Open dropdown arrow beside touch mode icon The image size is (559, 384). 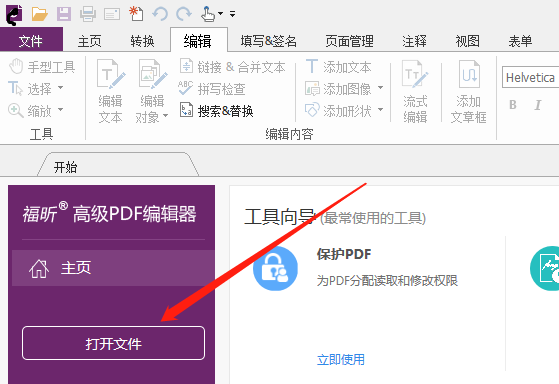click(x=220, y=14)
